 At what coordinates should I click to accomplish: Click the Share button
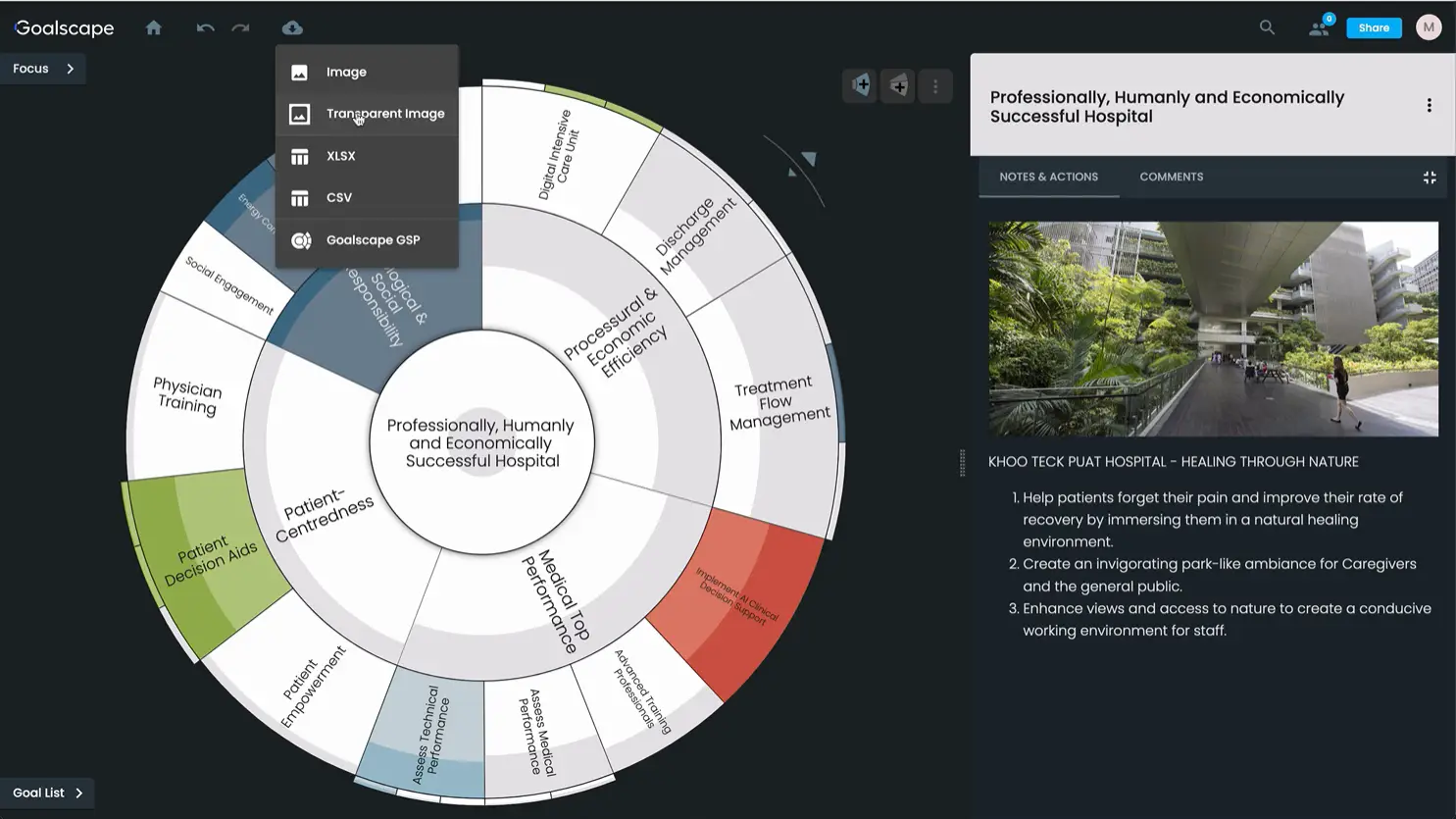tap(1374, 27)
